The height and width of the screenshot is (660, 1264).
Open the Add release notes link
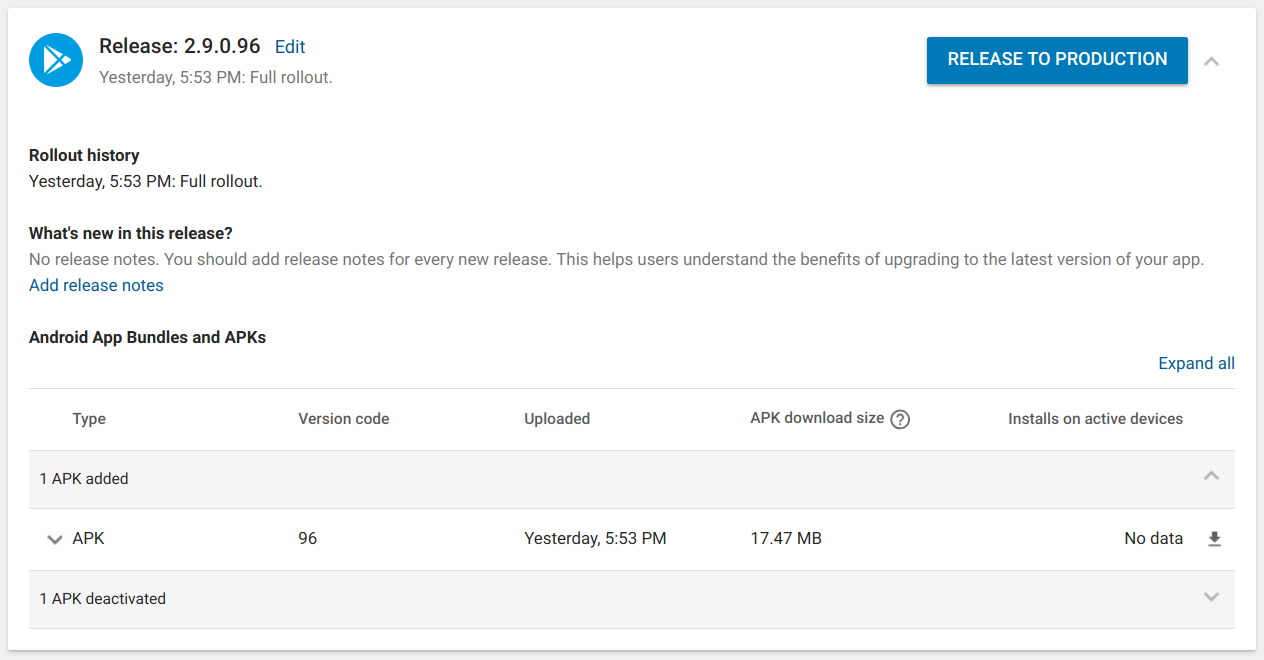tap(96, 285)
